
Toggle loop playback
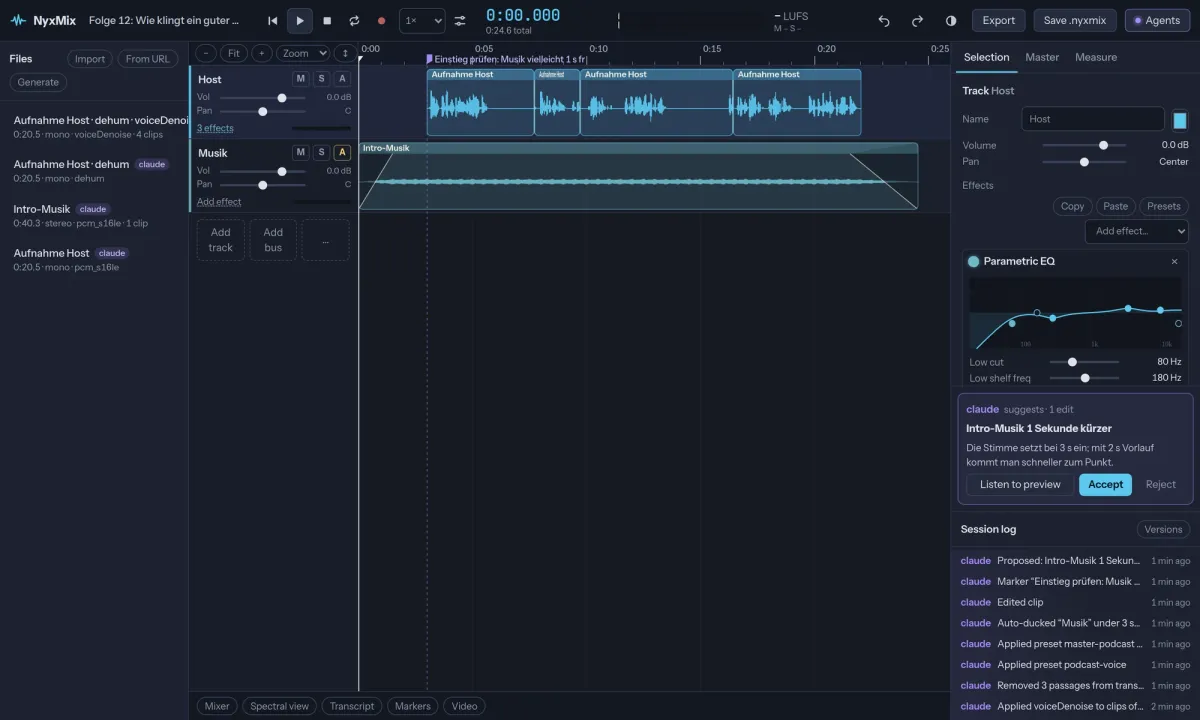(x=354, y=20)
